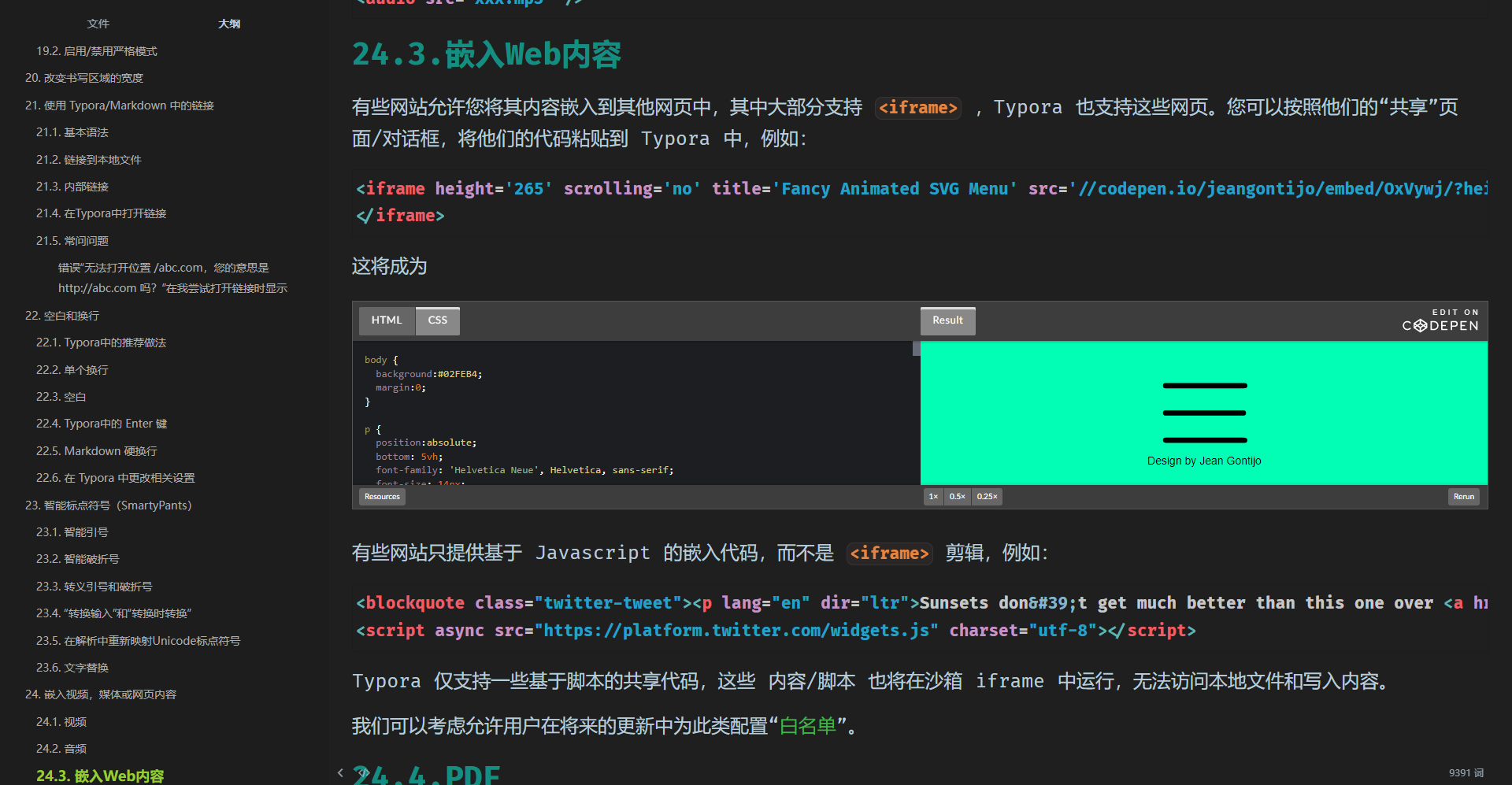The height and width of the screenshot is (785, 1512).
Task: Jump to outline item 24.2. 音频
Action: [x=61, y=749]
